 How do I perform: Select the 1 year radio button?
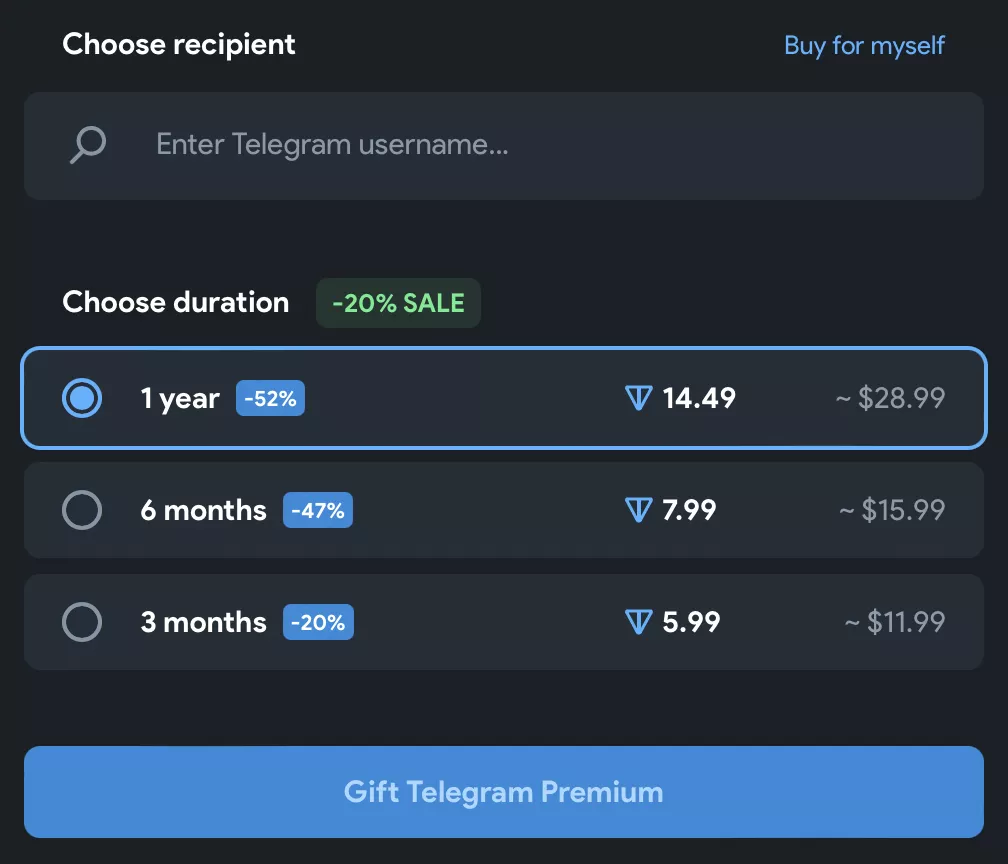pyautogui.click(x=82, y=398)
